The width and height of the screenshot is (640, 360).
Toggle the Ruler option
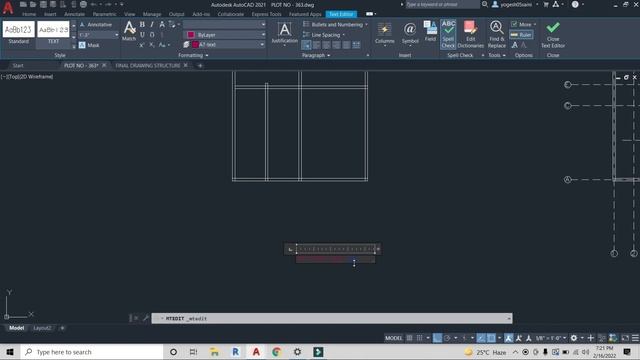click(521, 35)
